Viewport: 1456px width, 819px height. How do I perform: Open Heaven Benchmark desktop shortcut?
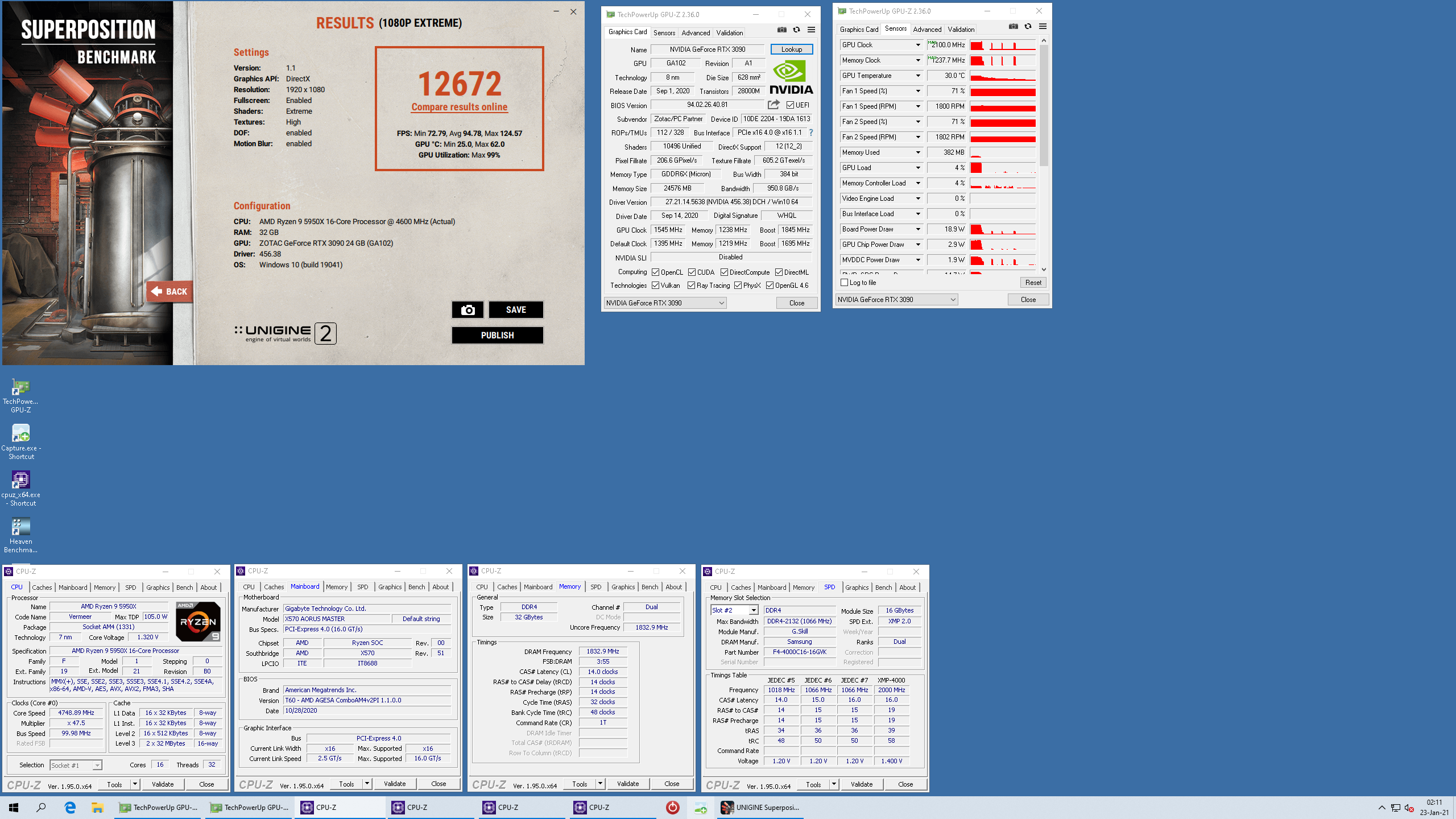(21, 535)
